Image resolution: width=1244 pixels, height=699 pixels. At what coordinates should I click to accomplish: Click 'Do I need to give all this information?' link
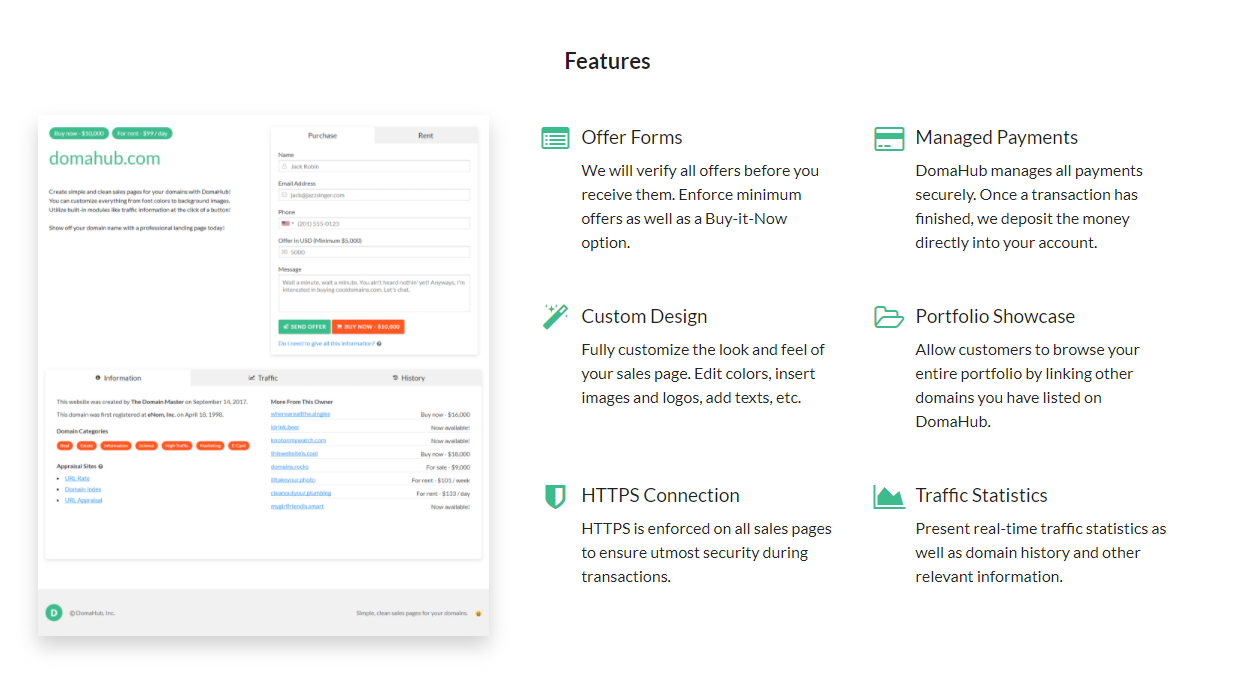pyautogui.click(x=327, y=343)
